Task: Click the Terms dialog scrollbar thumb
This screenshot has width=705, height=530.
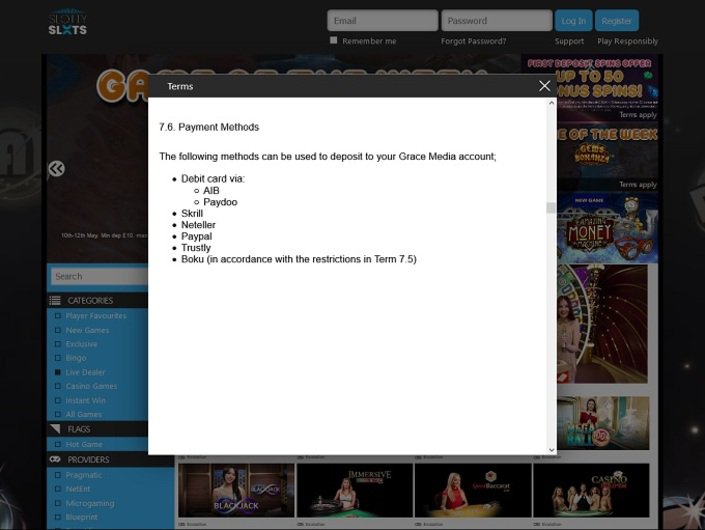Action: coord(551,208)
